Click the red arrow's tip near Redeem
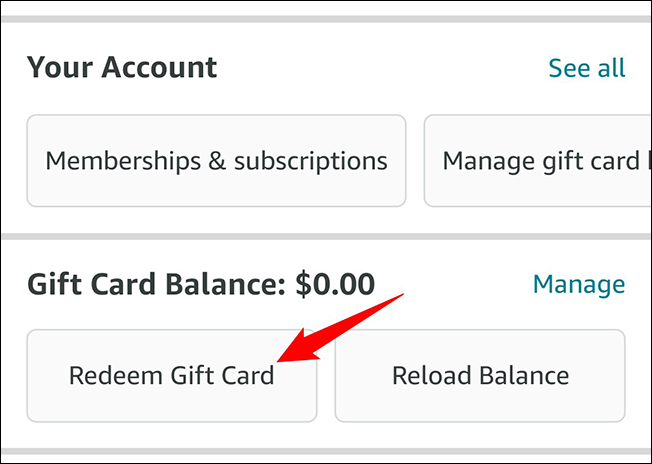Screen dimensions: 652x464 tap(279, 360)
